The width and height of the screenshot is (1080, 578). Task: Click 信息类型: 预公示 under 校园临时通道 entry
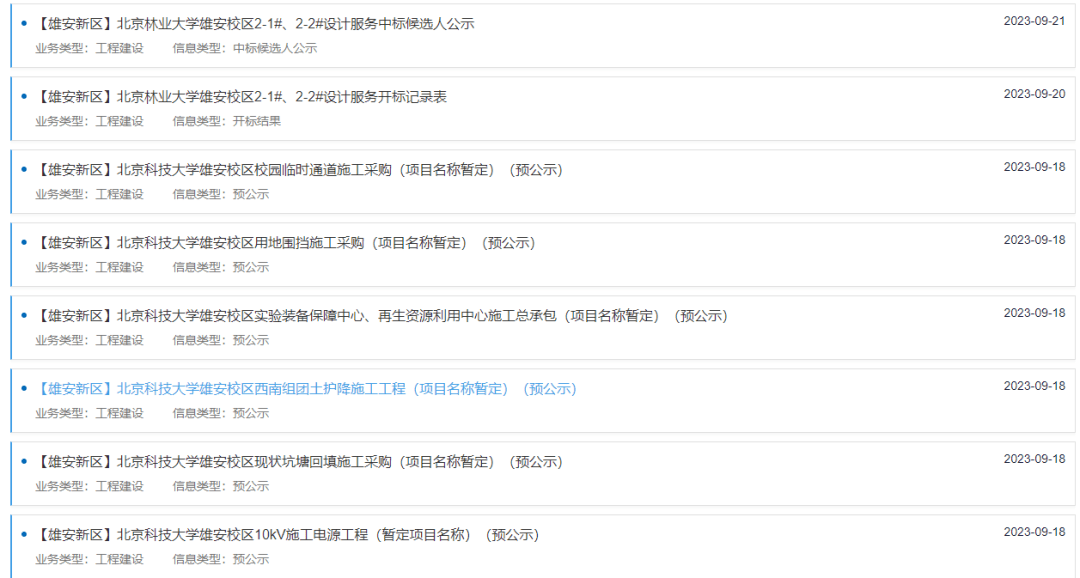click(x=220, y=194)
